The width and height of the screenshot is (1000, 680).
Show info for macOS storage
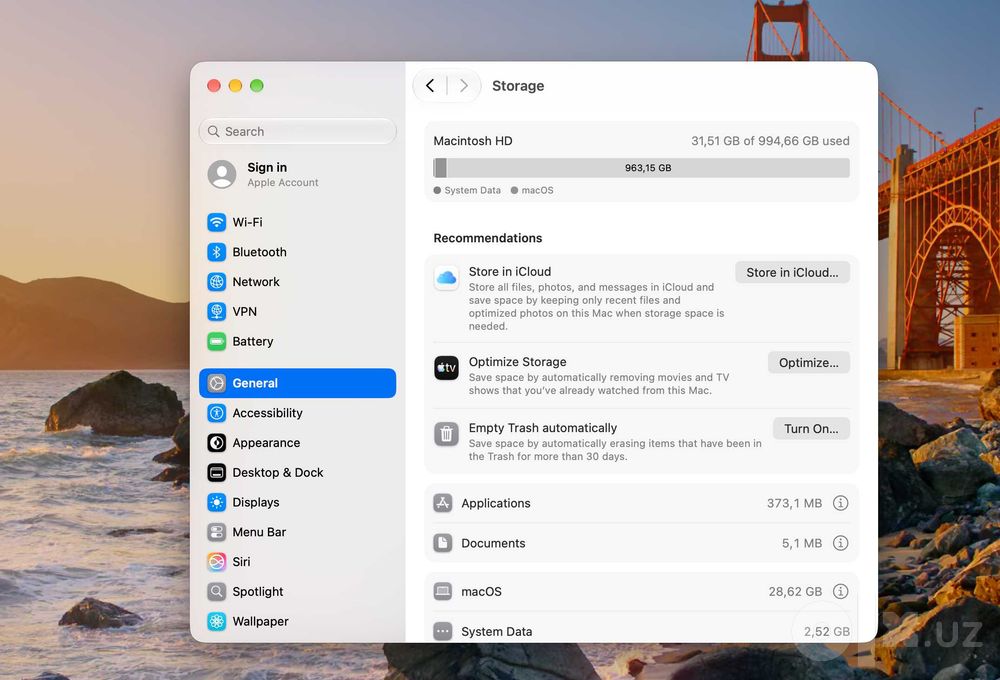pos(841,591)
